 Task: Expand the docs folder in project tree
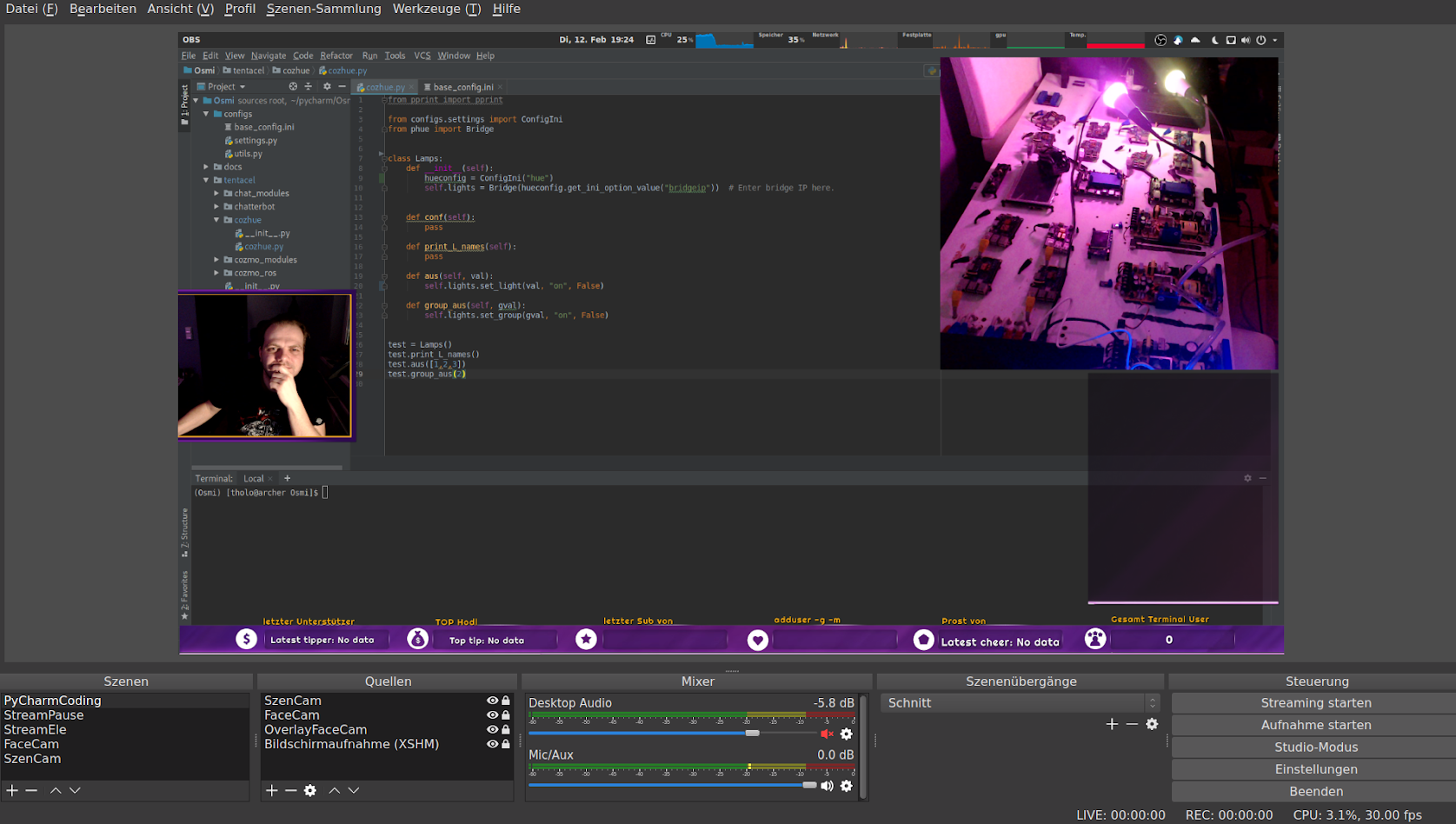coord(206,167)
